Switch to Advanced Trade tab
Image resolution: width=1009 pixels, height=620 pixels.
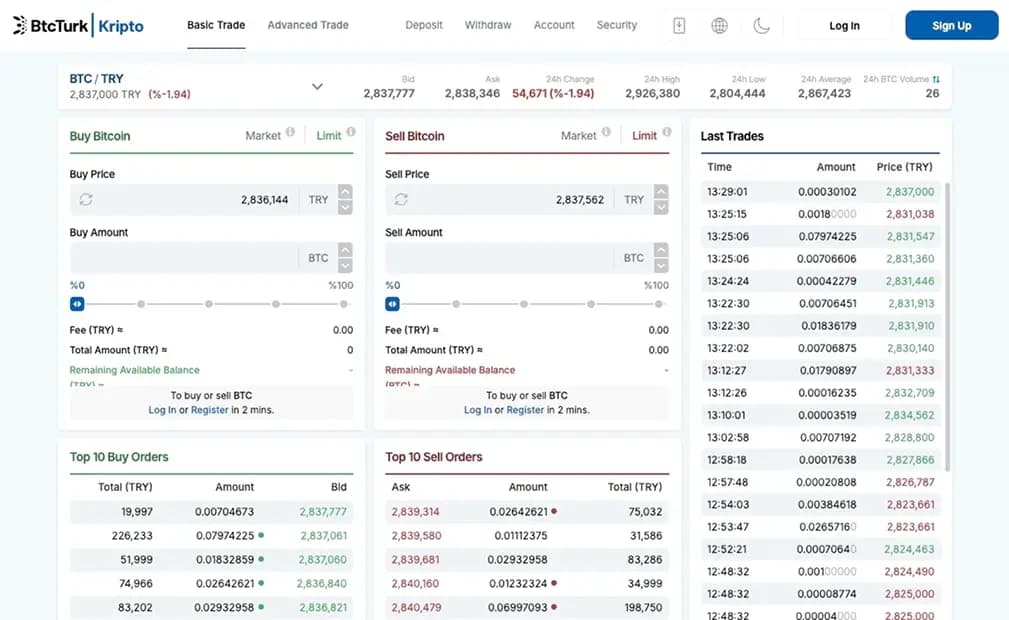308,25
